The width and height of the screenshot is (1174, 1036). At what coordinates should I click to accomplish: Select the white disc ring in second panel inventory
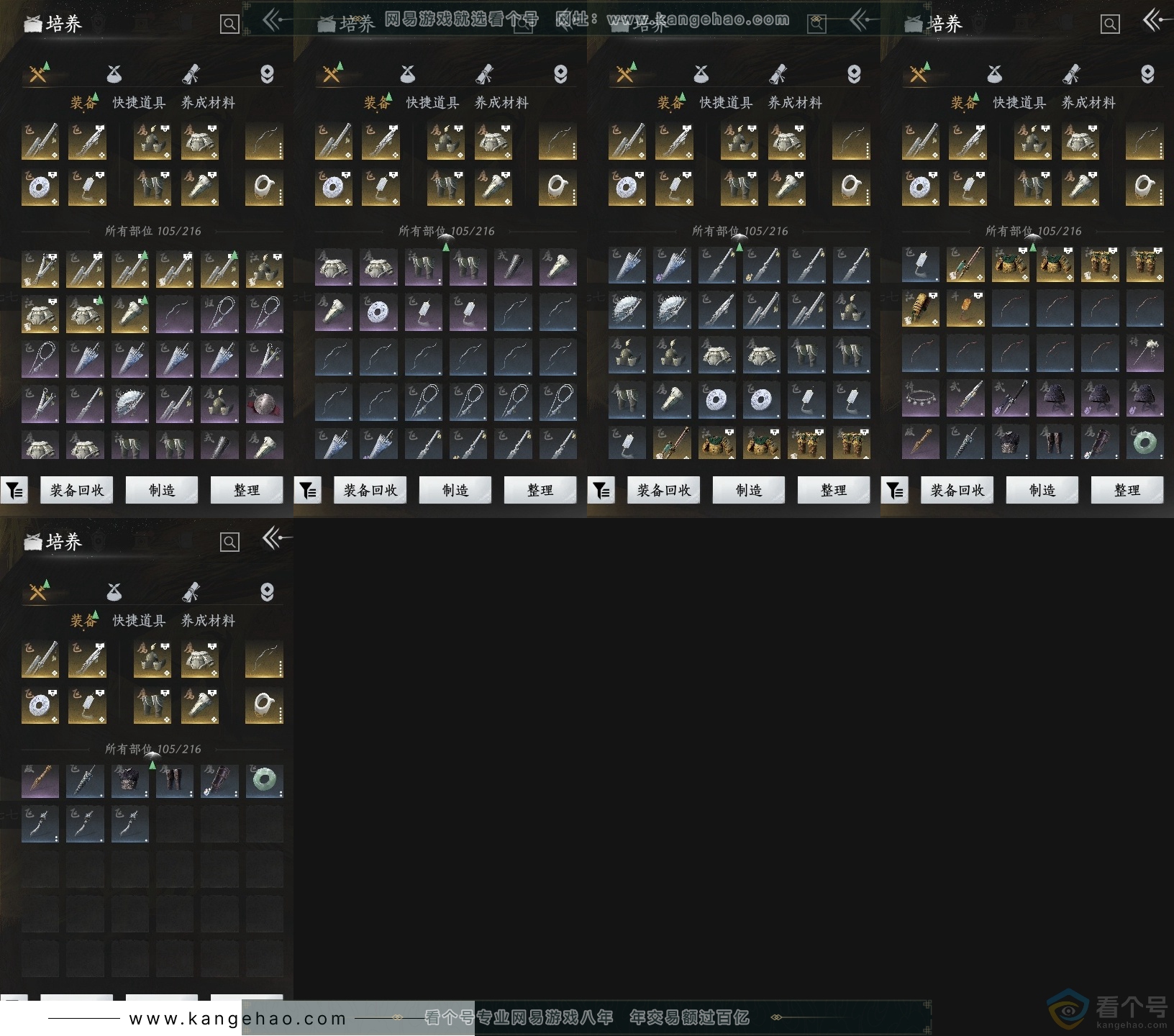[x=378, y=313]
